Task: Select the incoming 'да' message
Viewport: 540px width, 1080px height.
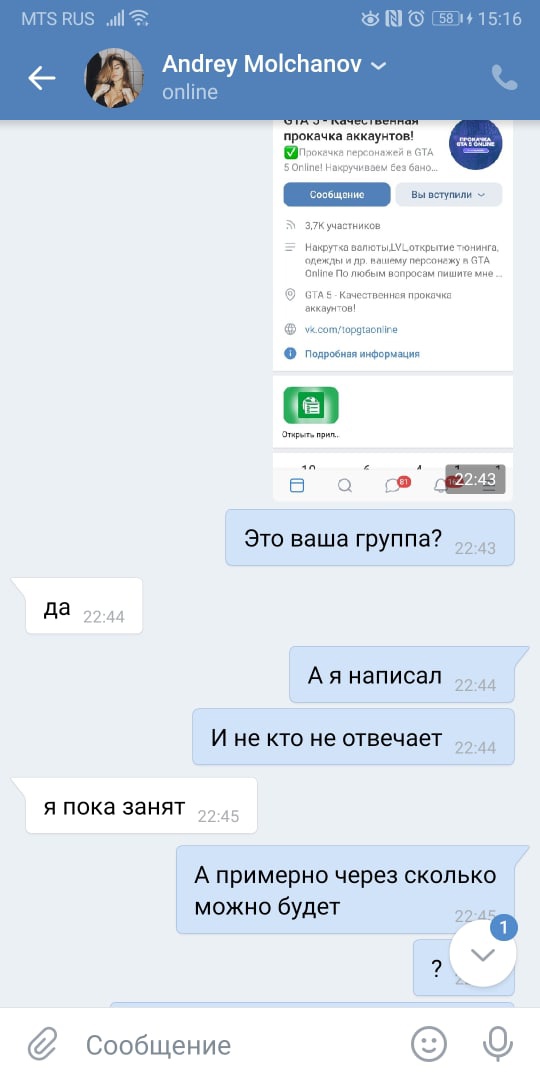Action: [84, 606]
